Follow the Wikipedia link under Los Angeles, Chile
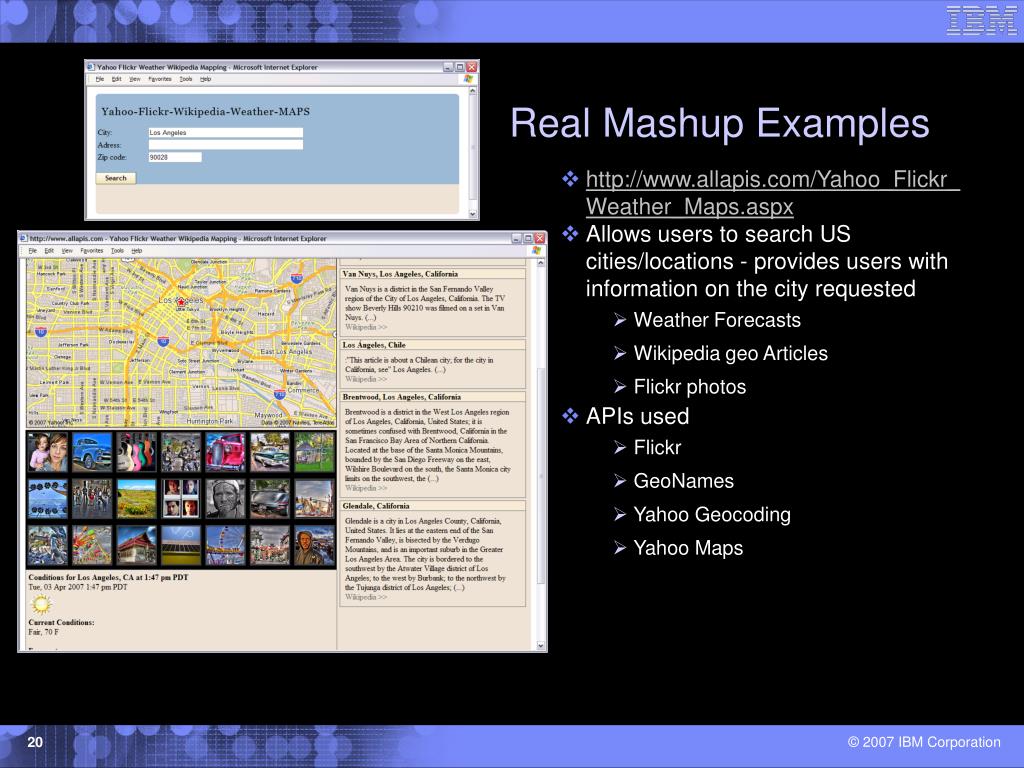This screenshot has width=1024, height=768. [x=366, y=379]
